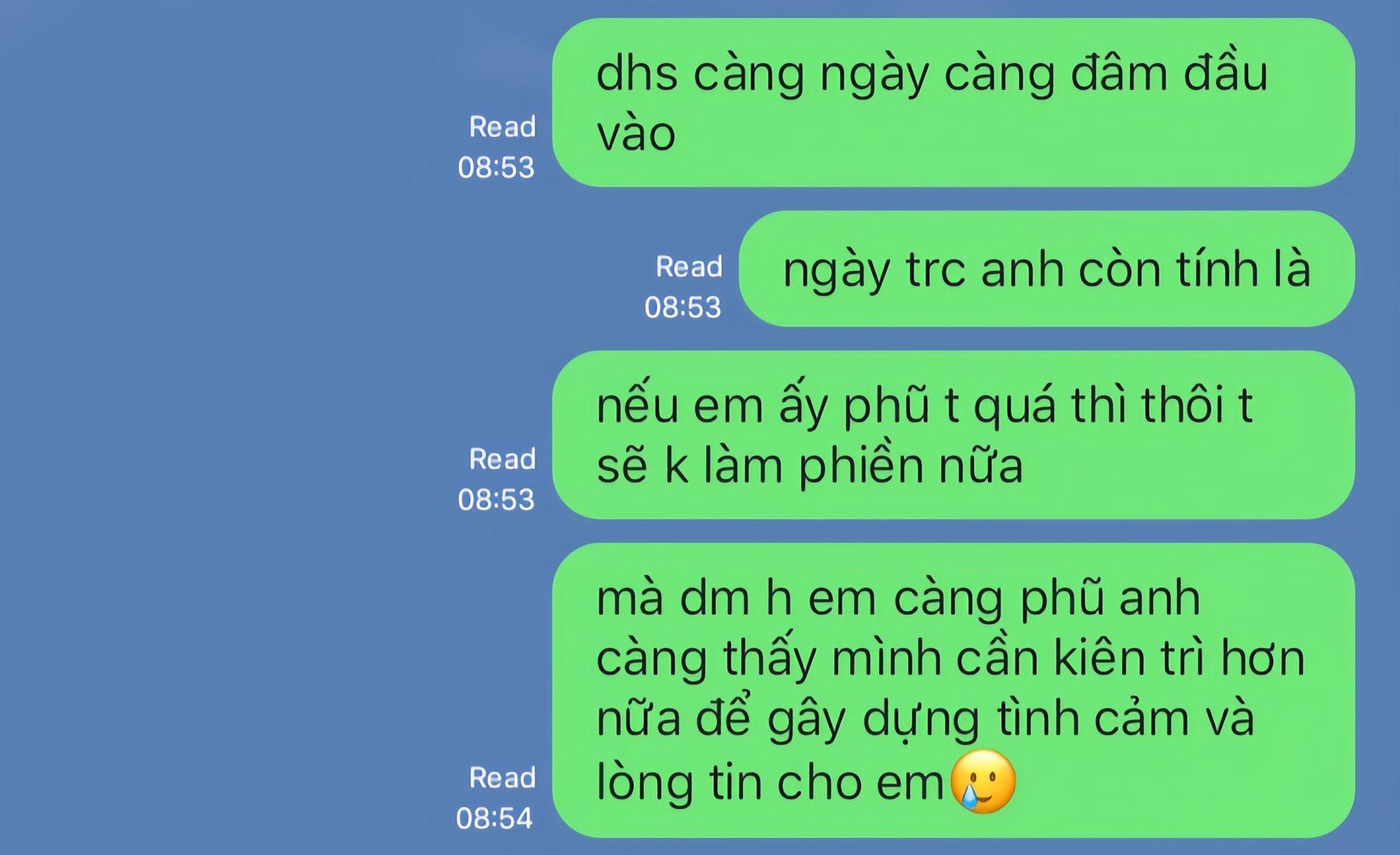Select the "dhs càng ngày càng đâm đầu vào" bubble
Image resolution: width=1400 pixels, height=855 pixels.
click(x=953, y=103)
